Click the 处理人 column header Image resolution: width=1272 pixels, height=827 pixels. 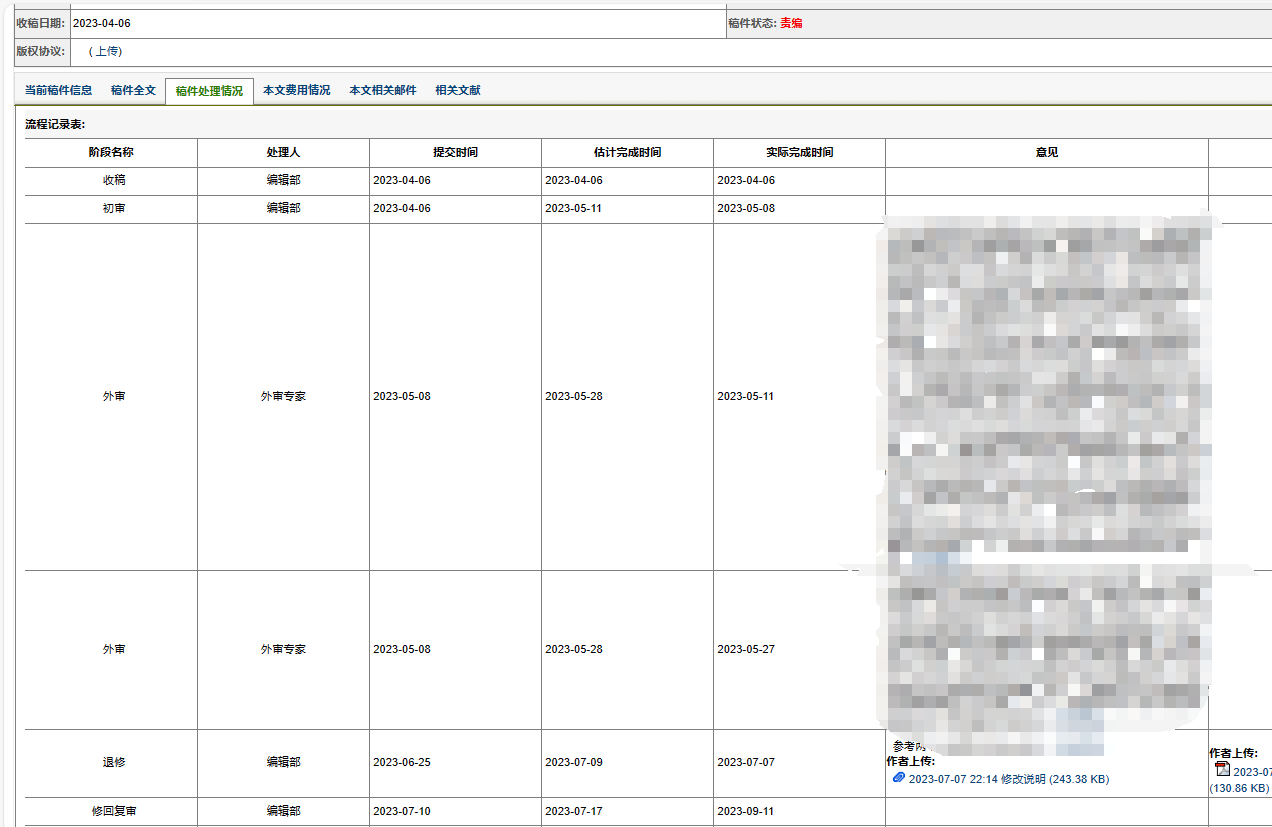(283, 153)
